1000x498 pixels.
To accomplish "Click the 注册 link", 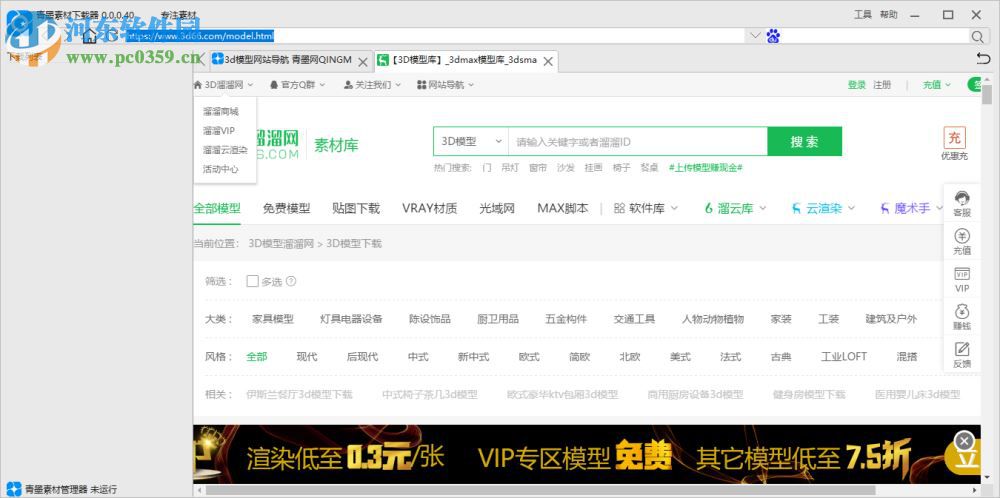I will (882, 85).
